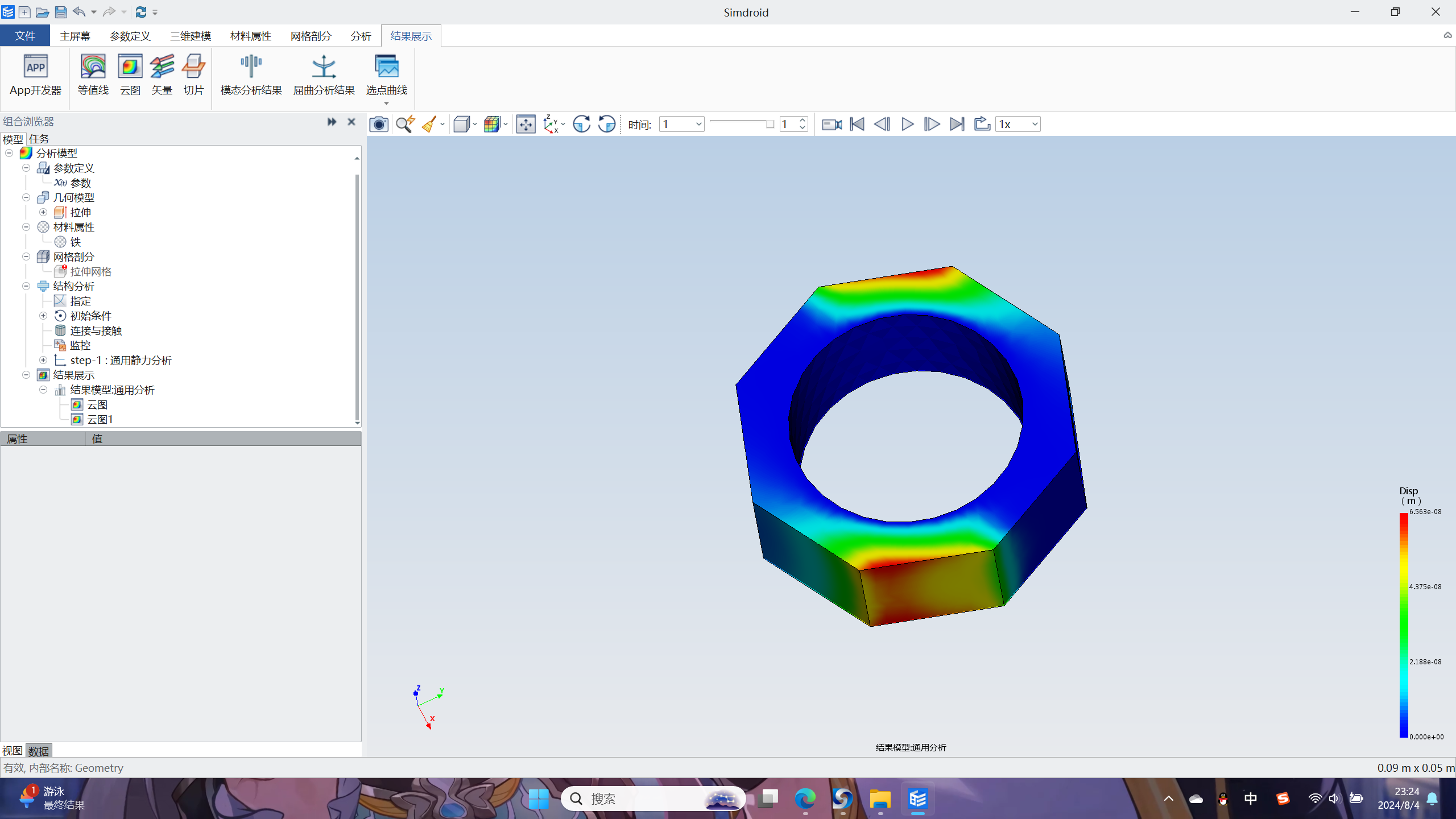The image size is (1456, 819).
Task: Open the 1x playback speed dropdown
Action: click(1018, 124)
